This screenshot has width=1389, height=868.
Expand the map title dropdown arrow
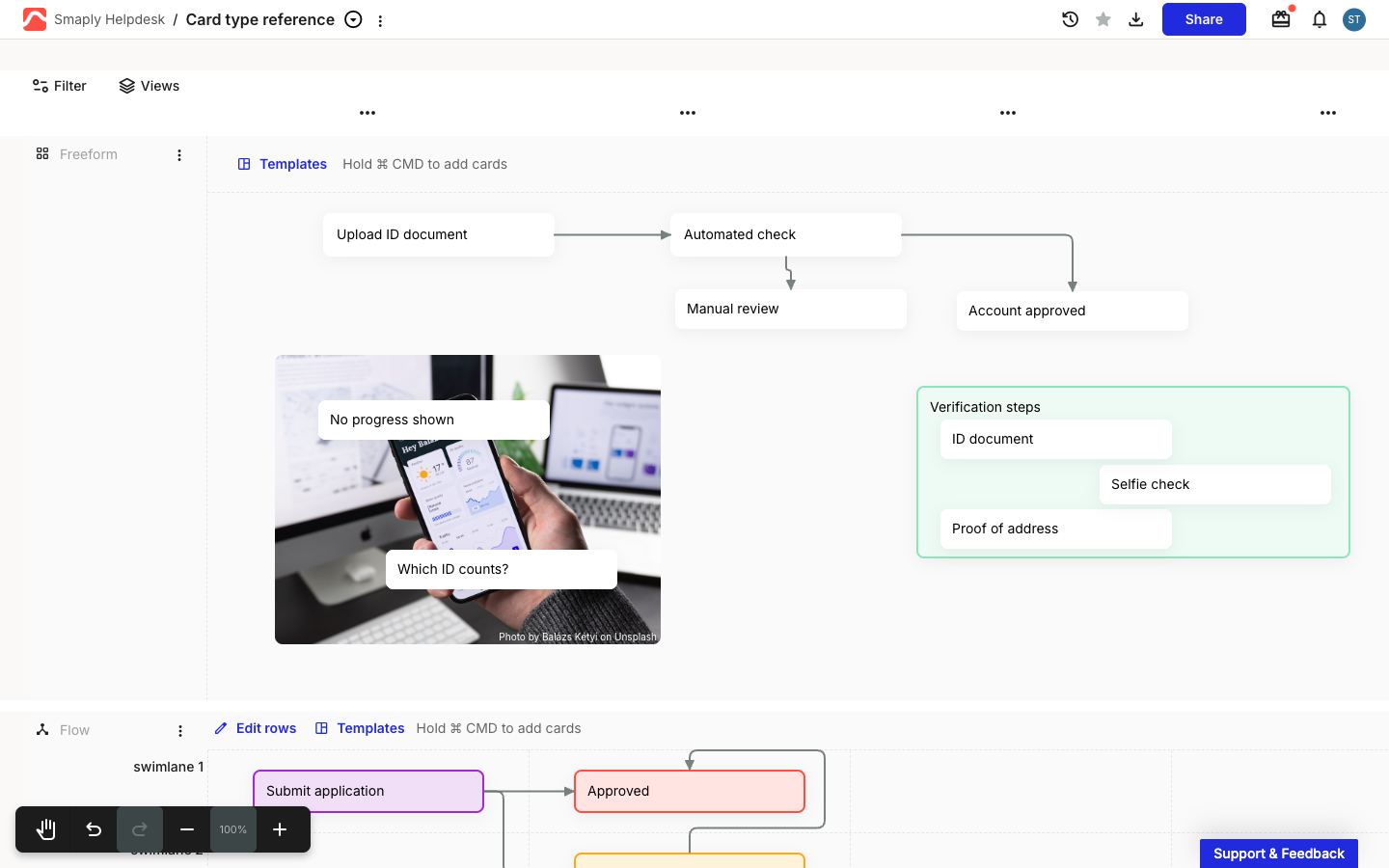click(354, 19)
